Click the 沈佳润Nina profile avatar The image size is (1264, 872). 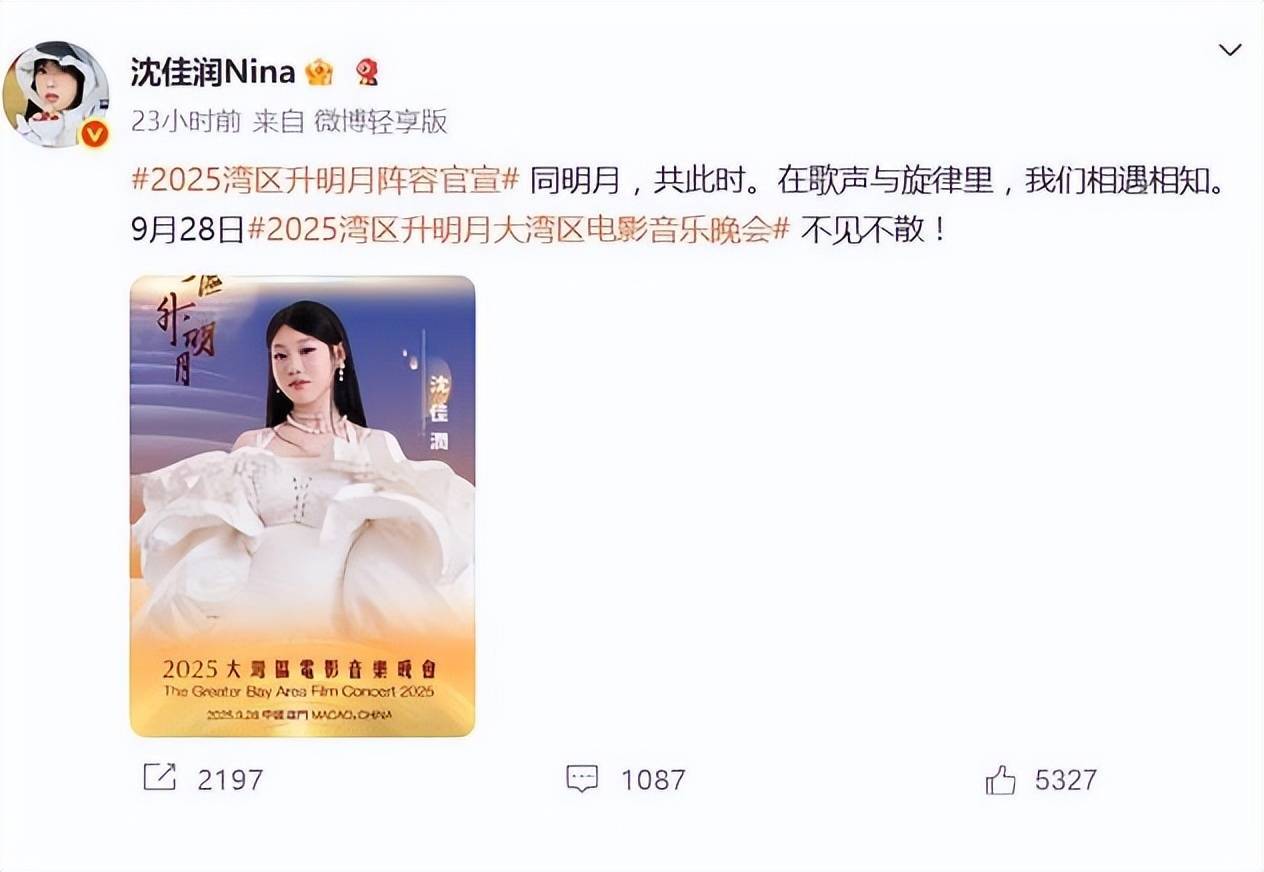coord(56,94)
